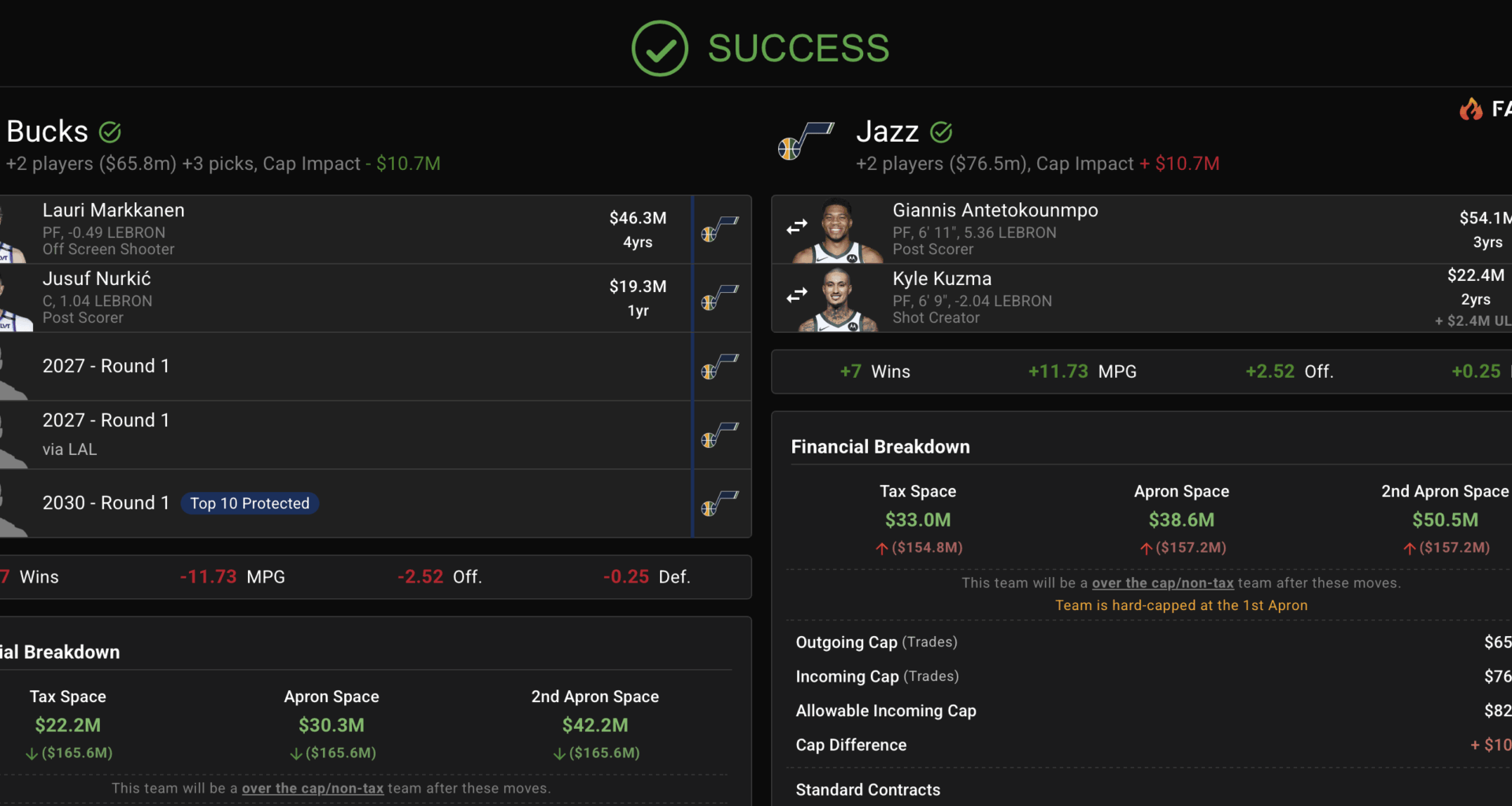Click the swap arrows beside Giannis Antetokounmpo
The height and width of the screenshot is (806, 1512).
795,226
